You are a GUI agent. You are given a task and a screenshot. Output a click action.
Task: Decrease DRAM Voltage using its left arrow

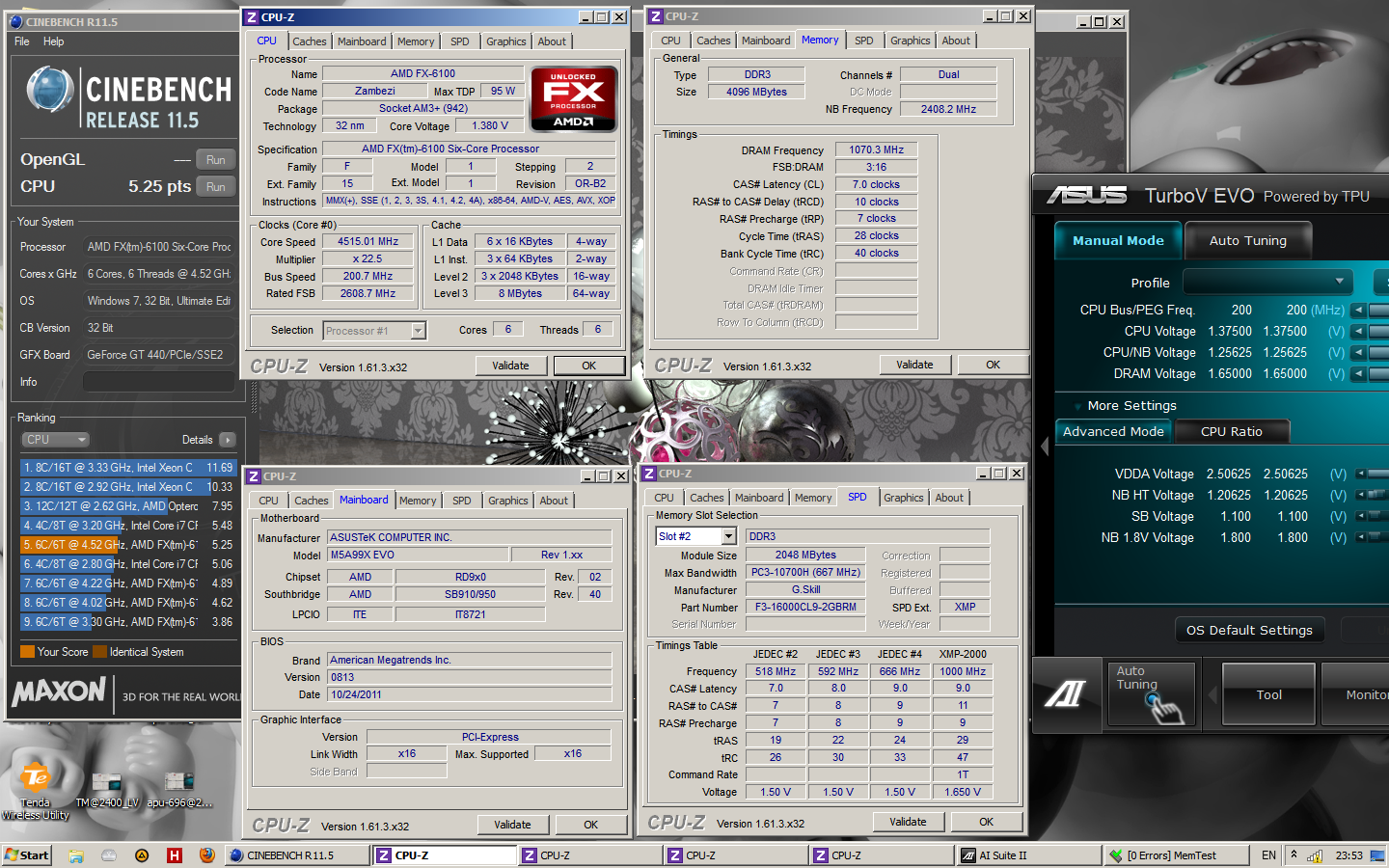coord(1358,374)
